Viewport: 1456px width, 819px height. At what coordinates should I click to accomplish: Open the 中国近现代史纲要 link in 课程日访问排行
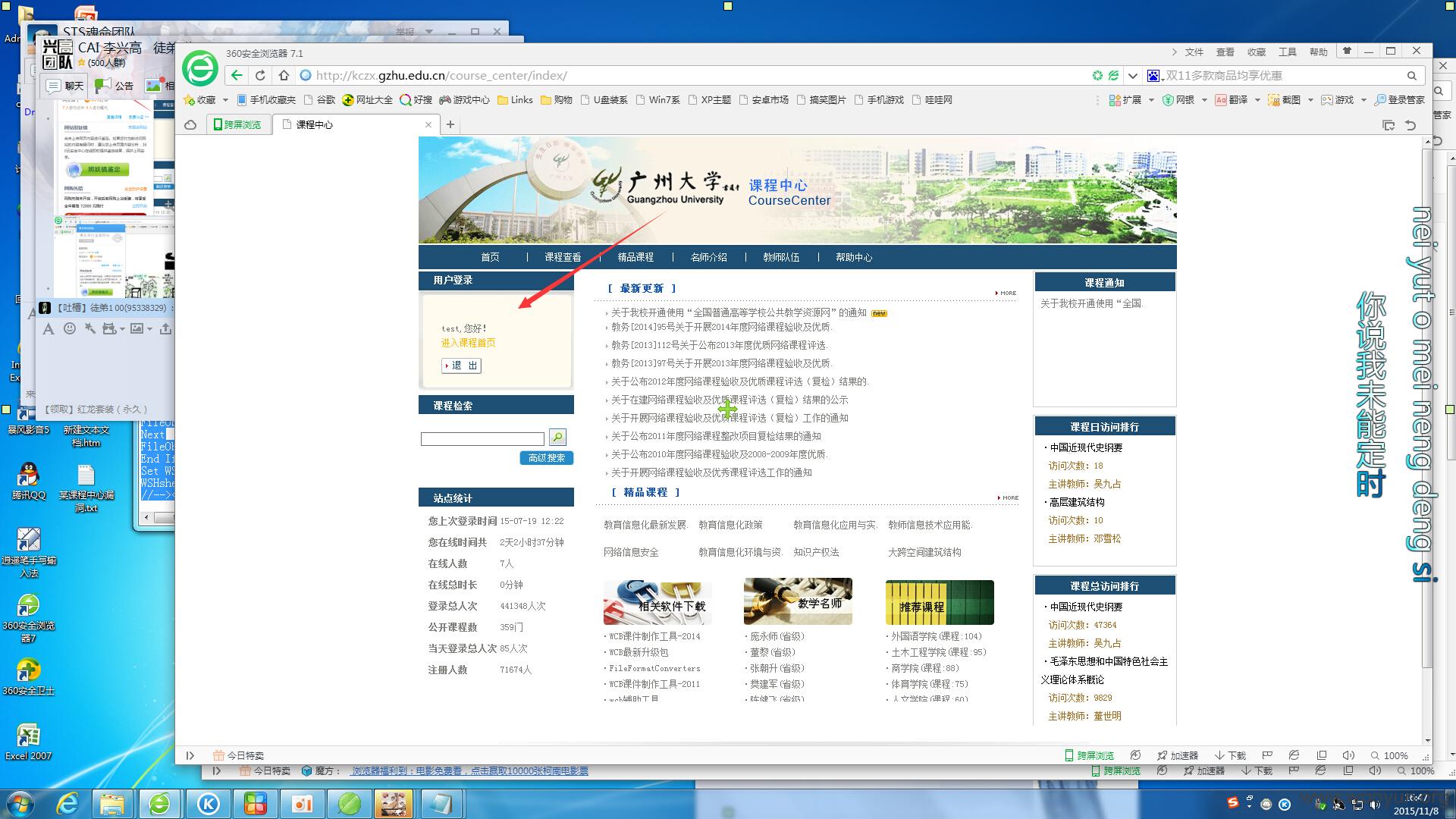(x=1086, y=447)
